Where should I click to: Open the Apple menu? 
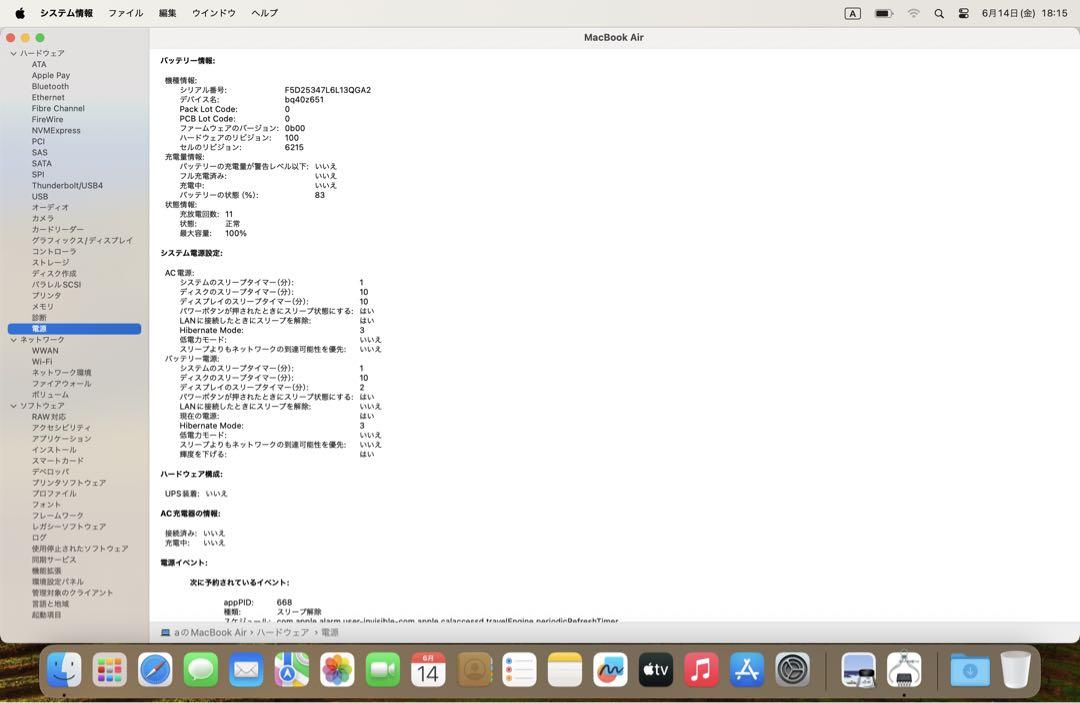(20, 13)
